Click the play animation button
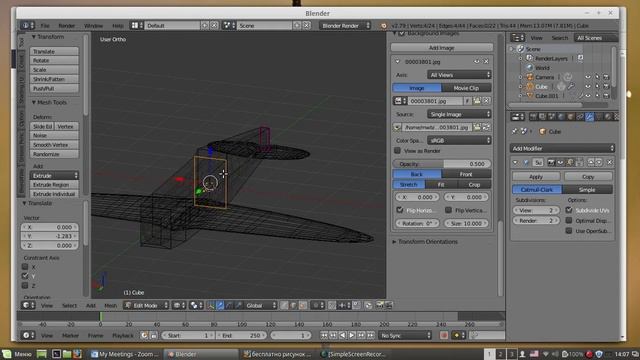640x360 pixels. (352, 335)
